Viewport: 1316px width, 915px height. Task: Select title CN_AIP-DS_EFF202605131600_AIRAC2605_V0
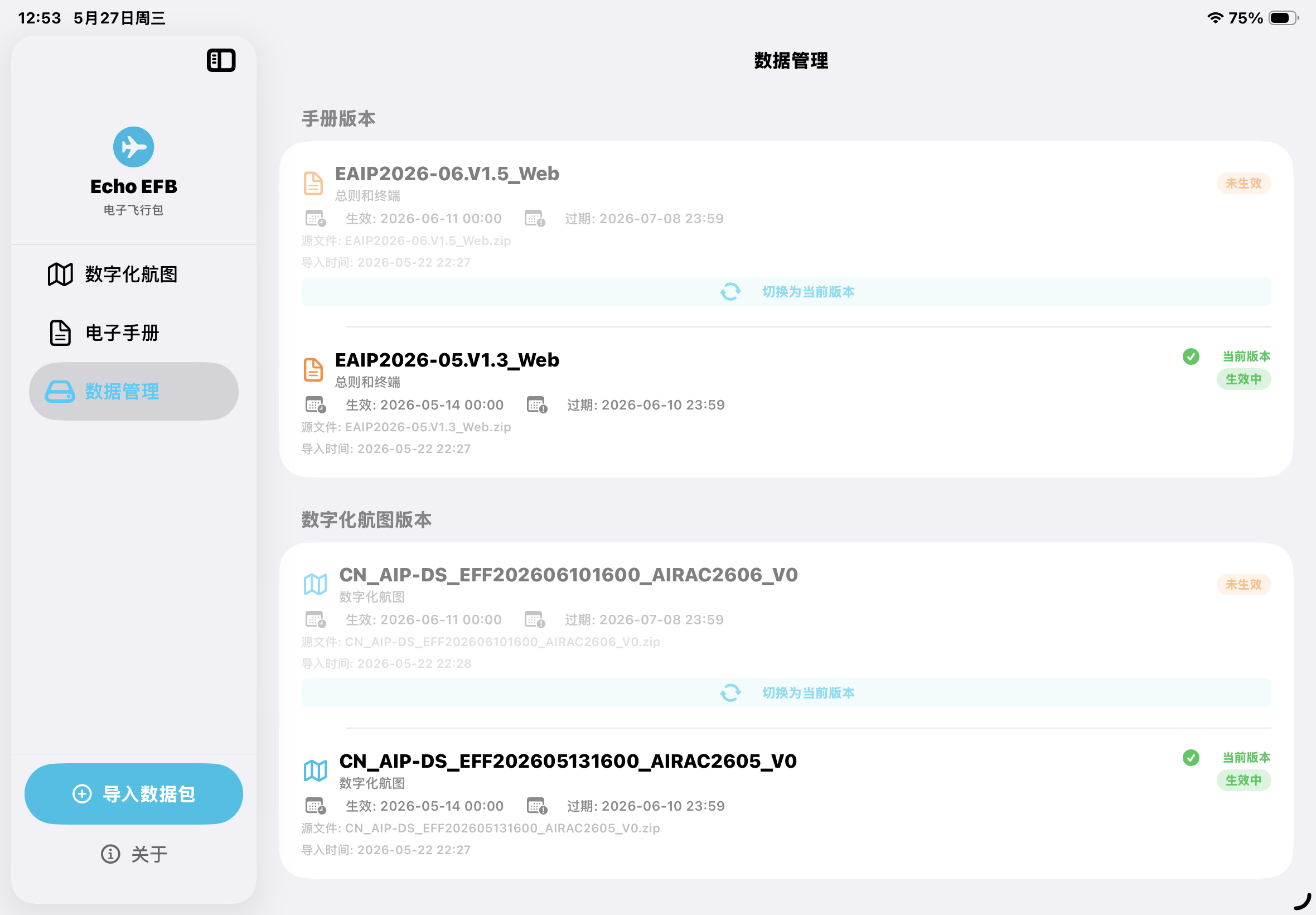point(568,761)
